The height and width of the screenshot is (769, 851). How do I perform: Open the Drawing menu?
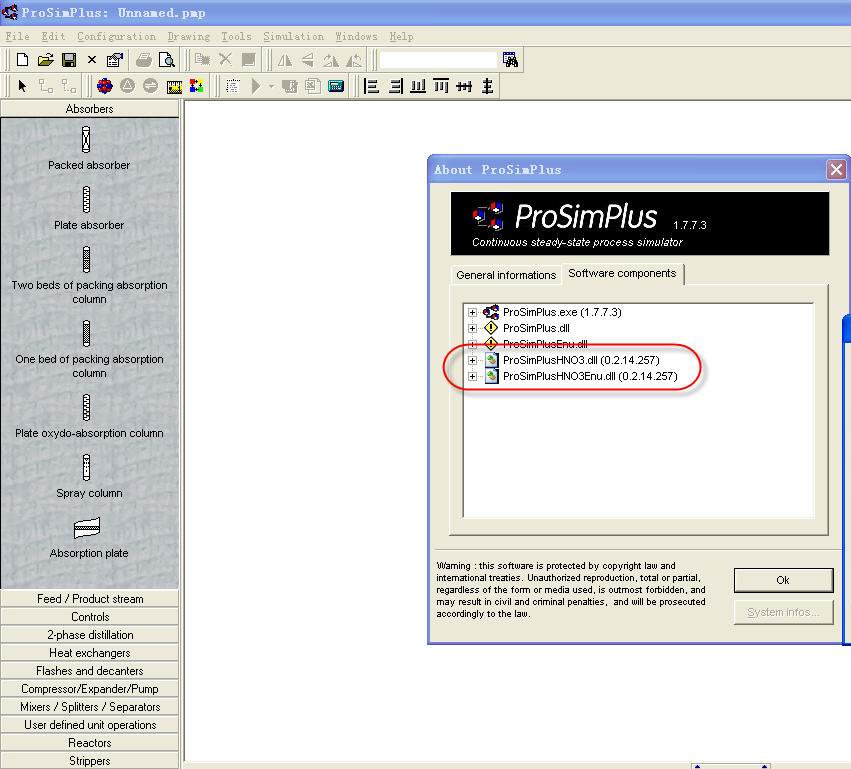pos(188,36)
